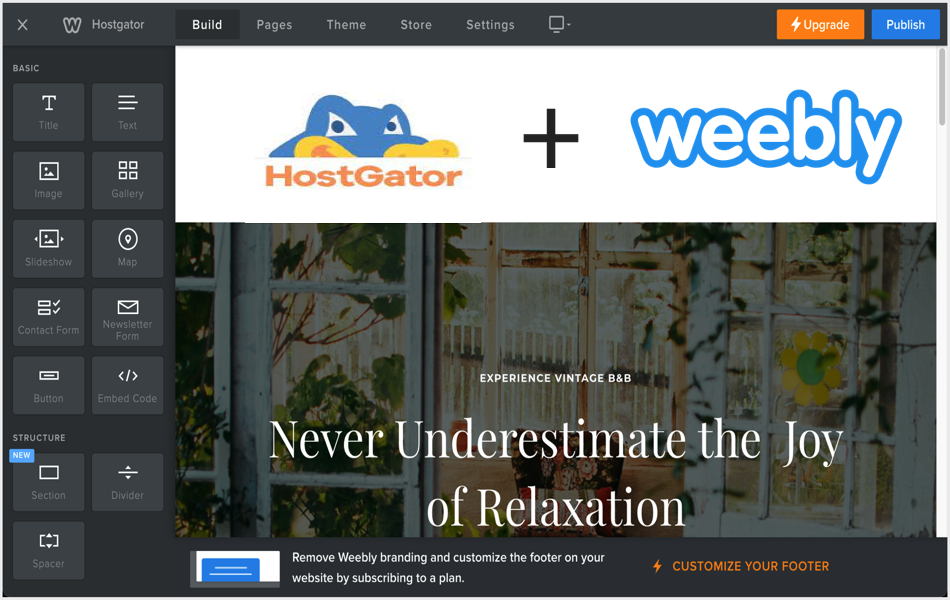Open the device preview dropdown
The height and width of the screenshot is (600, 950).
pyautogui.click(x=559, y=24)
